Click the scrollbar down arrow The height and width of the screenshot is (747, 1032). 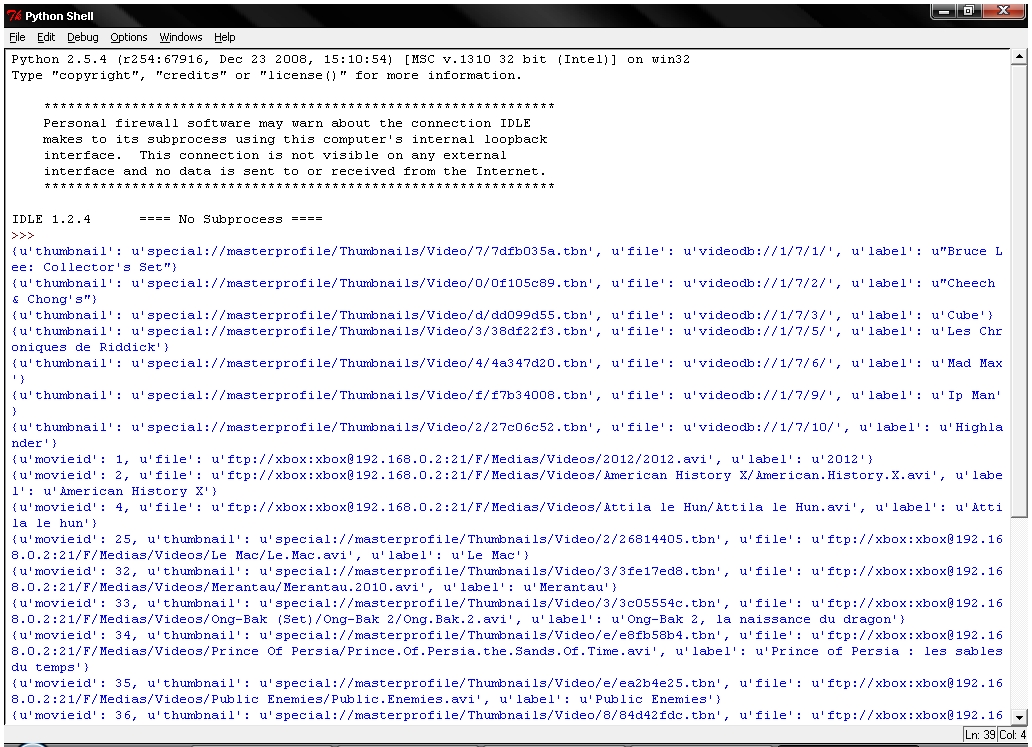[1018, 716]
